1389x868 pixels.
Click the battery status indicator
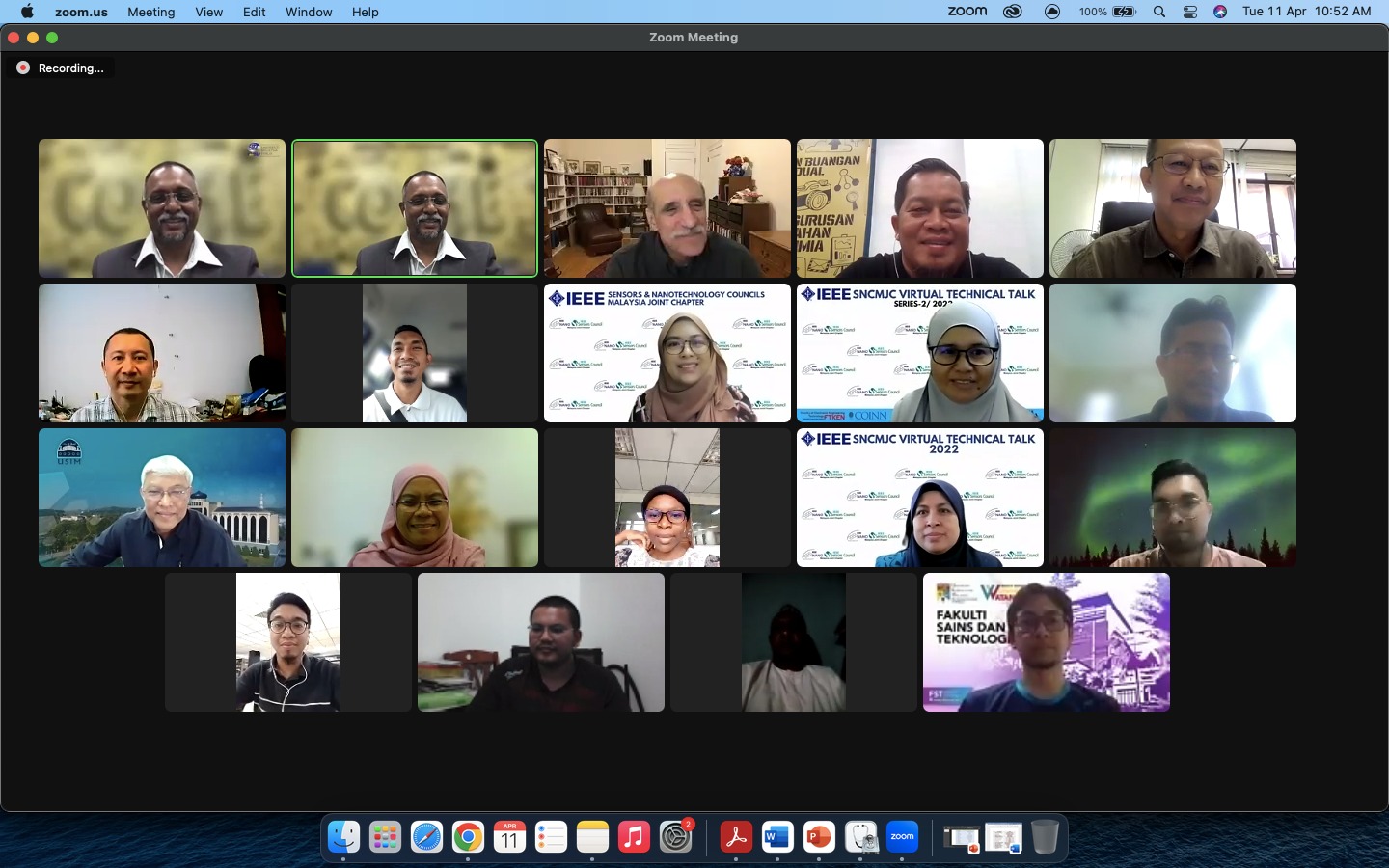pyautogui.click(x=1124, y=12)
